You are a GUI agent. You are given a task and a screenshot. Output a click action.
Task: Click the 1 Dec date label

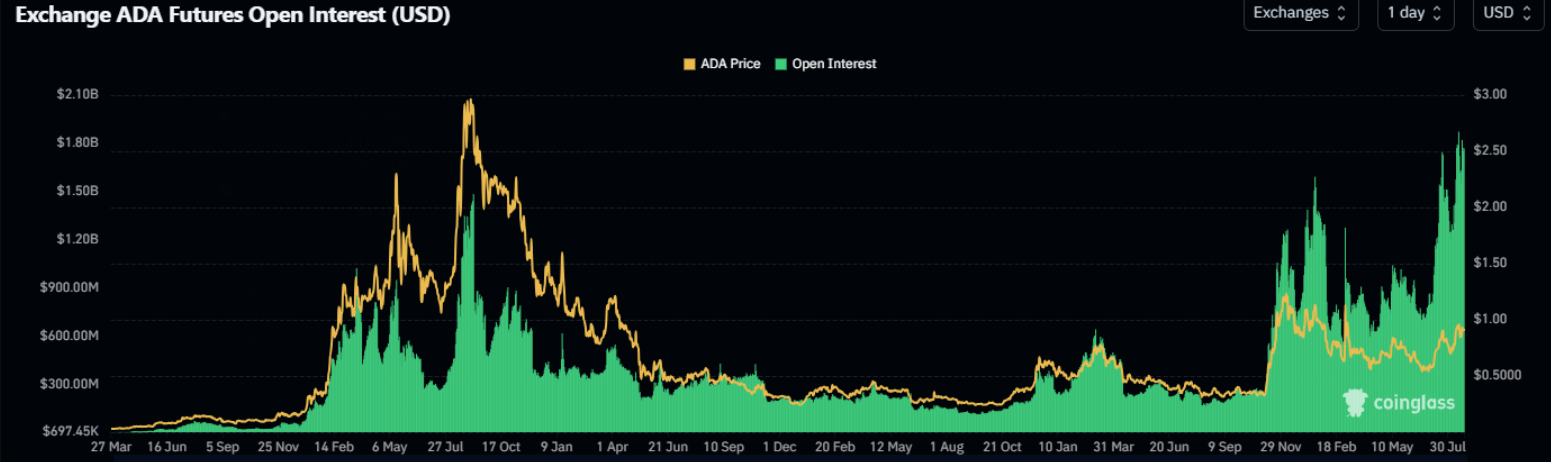point(779,448)
